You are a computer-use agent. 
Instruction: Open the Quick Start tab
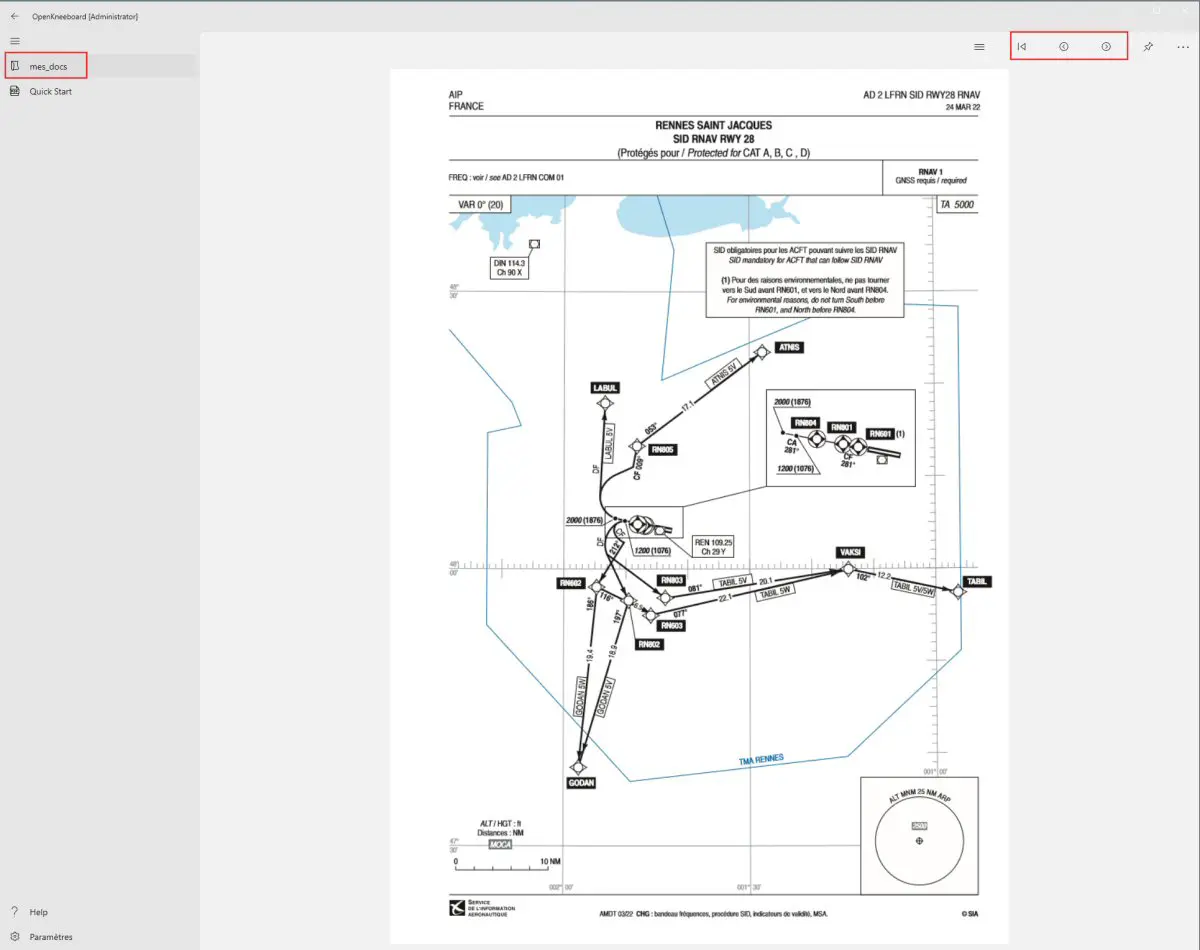[x=98, y=91]
